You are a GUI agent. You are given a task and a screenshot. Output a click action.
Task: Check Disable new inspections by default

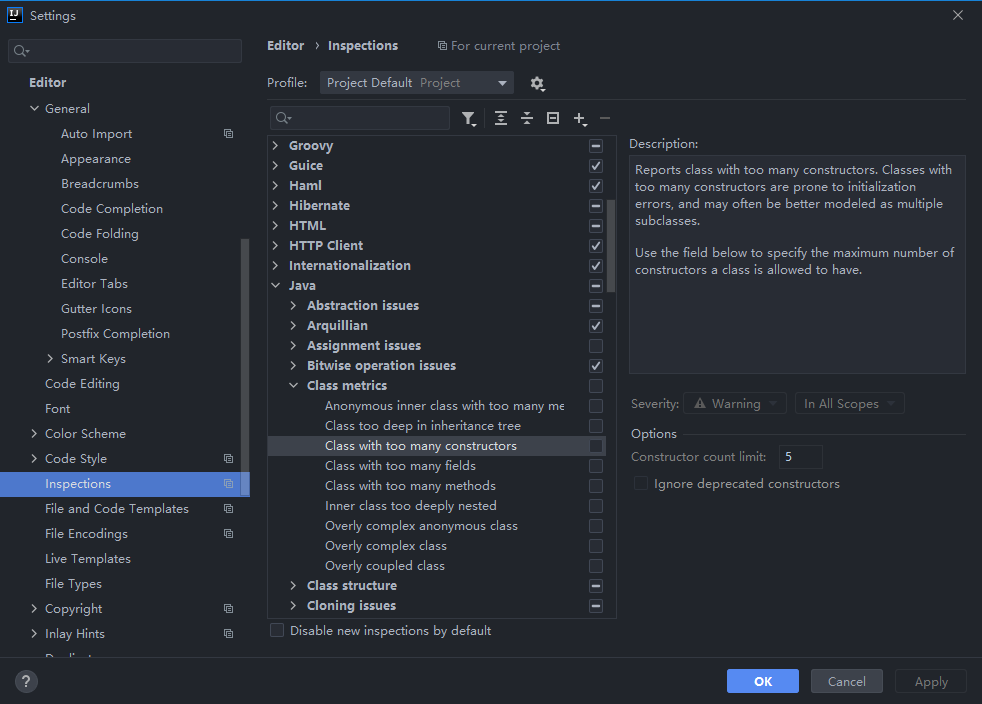tap(278, 631)
